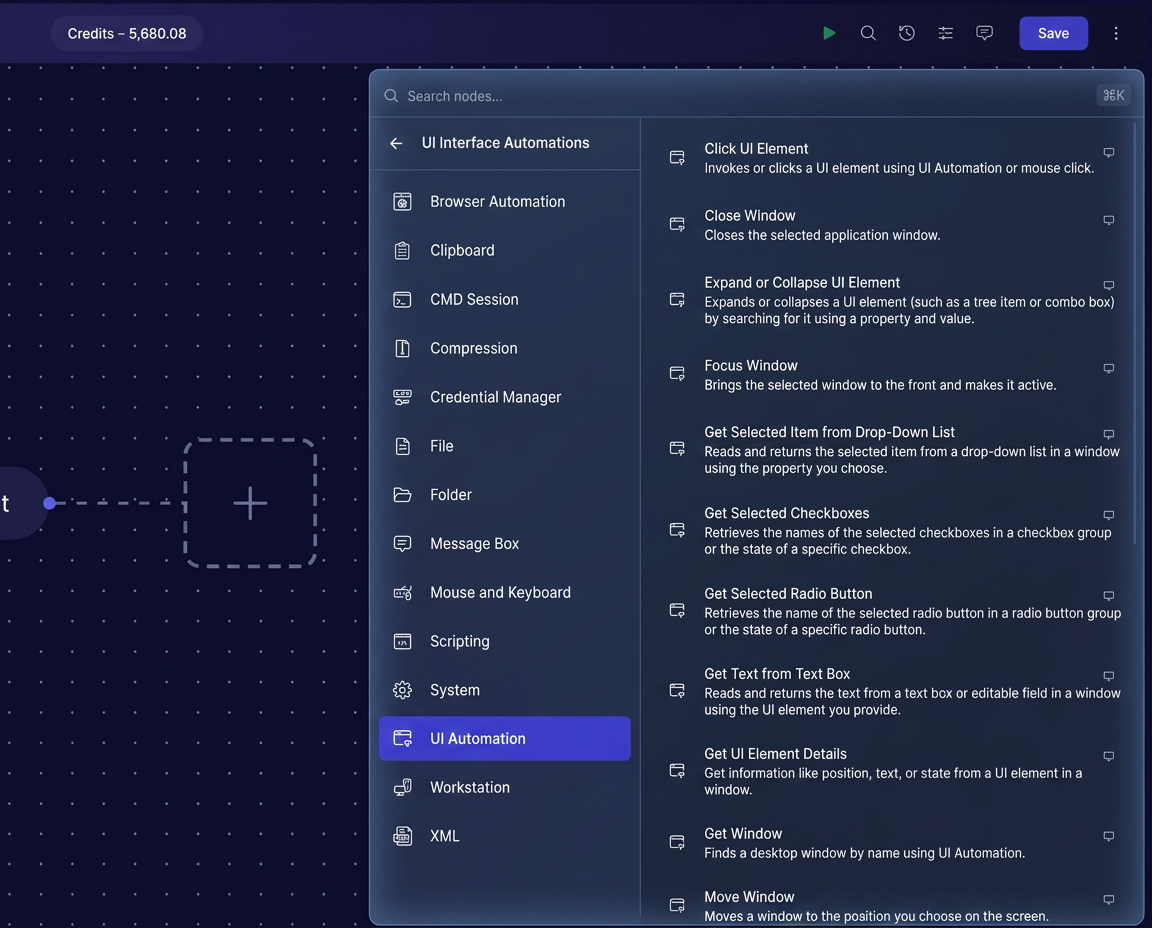Viewport: 1152px width, 928px height.
Task: Go back using arrow beside UI Interface Automations
Action: [396, 143]
